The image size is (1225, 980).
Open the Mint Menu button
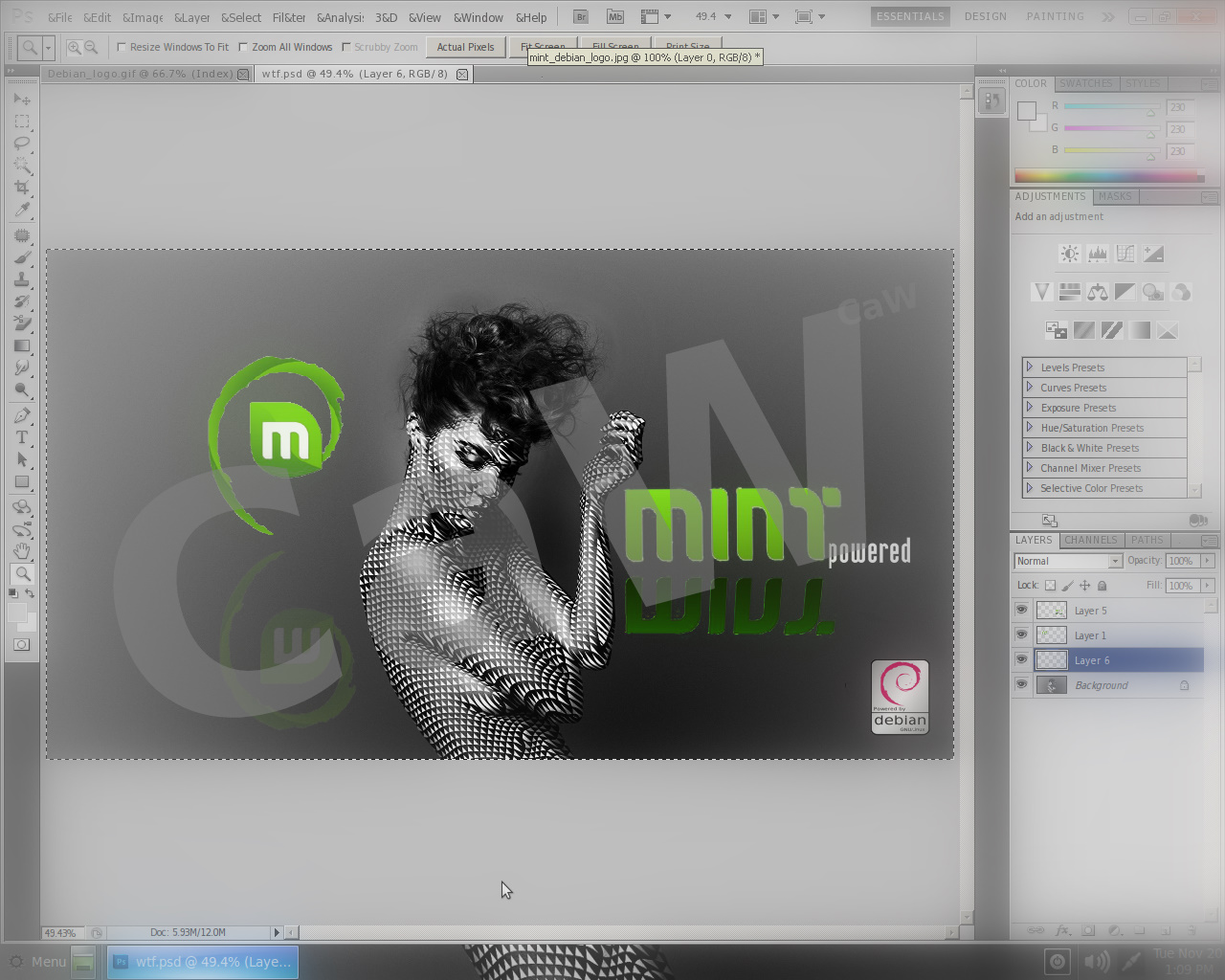click(38, 962)
